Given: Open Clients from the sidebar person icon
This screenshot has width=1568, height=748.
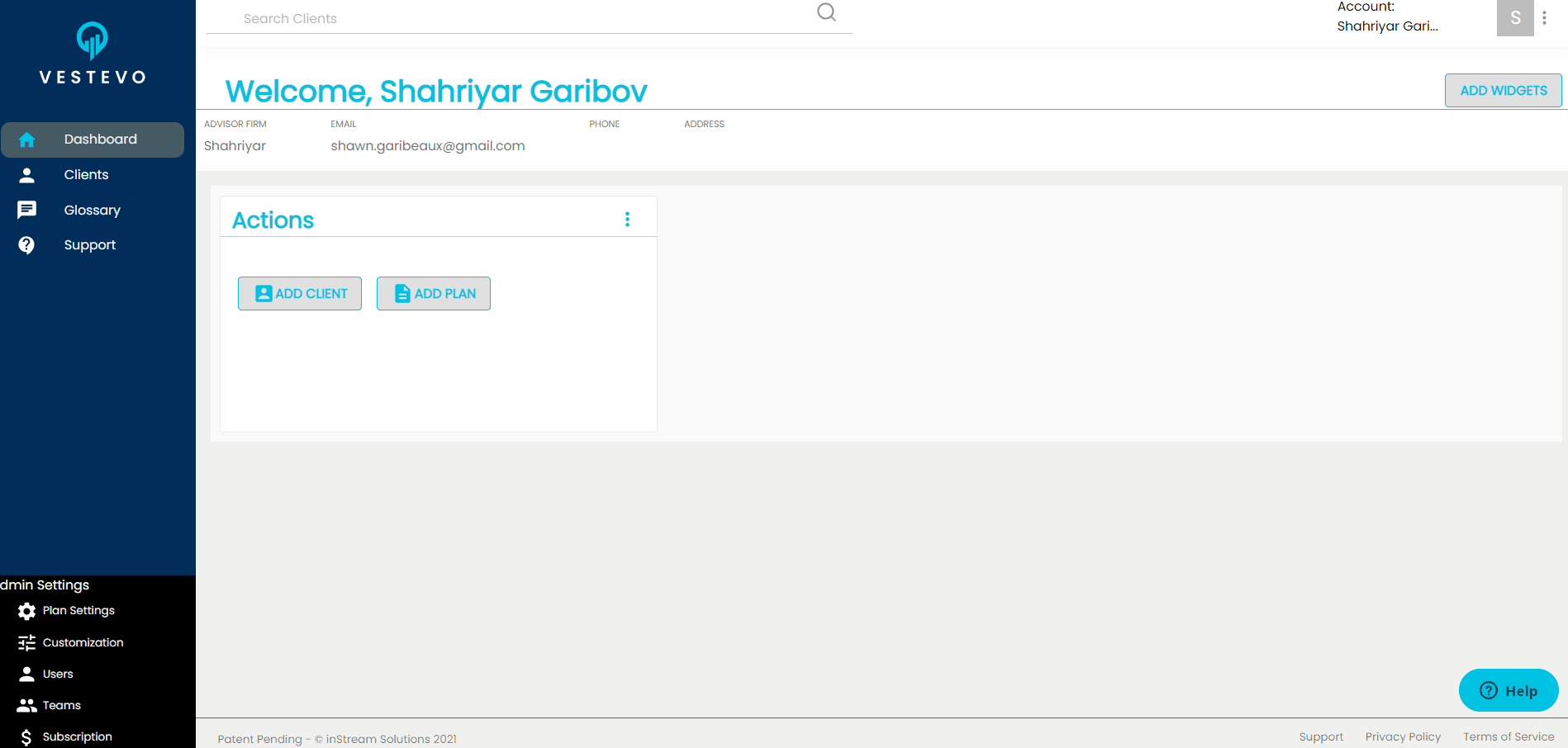Looking at the screenshot, I should [x=26, y=174].
